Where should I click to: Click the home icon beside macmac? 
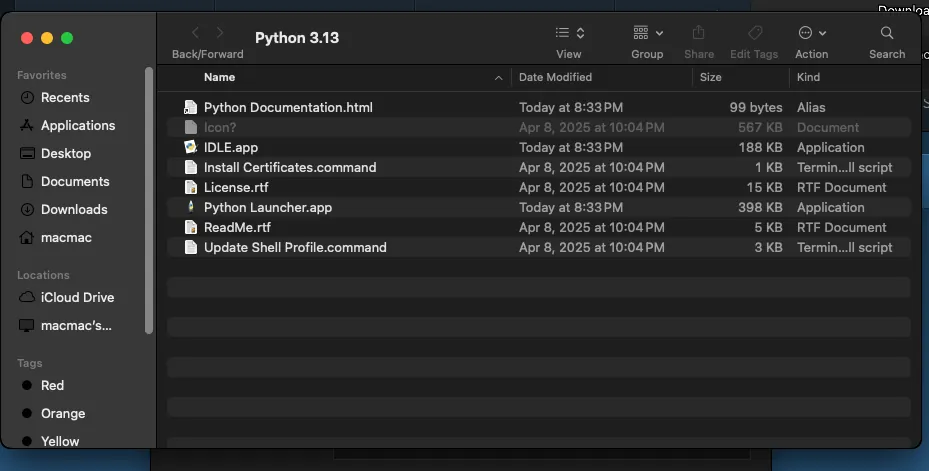tap(27, 238)
